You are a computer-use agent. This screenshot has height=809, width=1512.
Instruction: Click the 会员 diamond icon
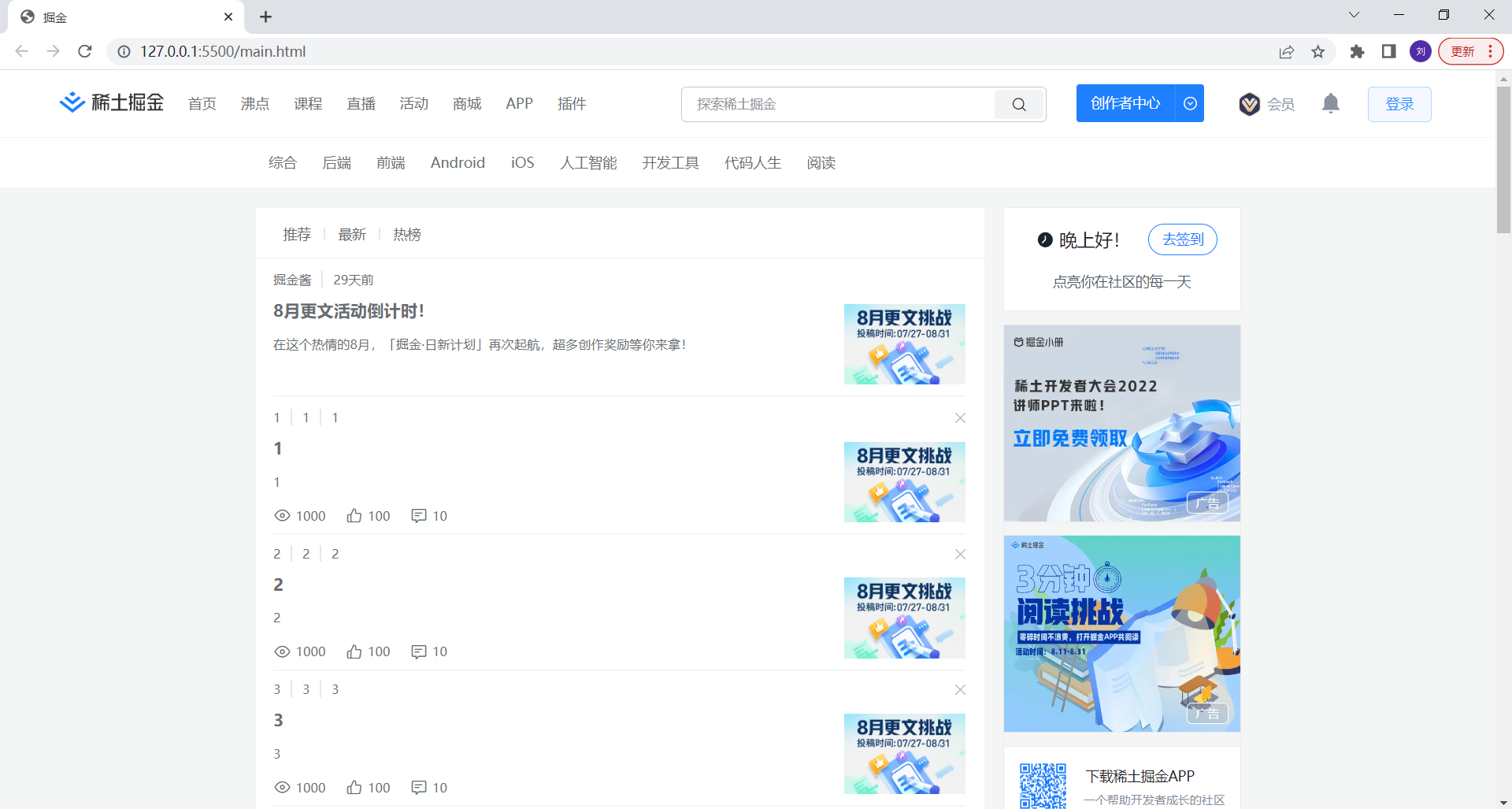[1250, 103]
